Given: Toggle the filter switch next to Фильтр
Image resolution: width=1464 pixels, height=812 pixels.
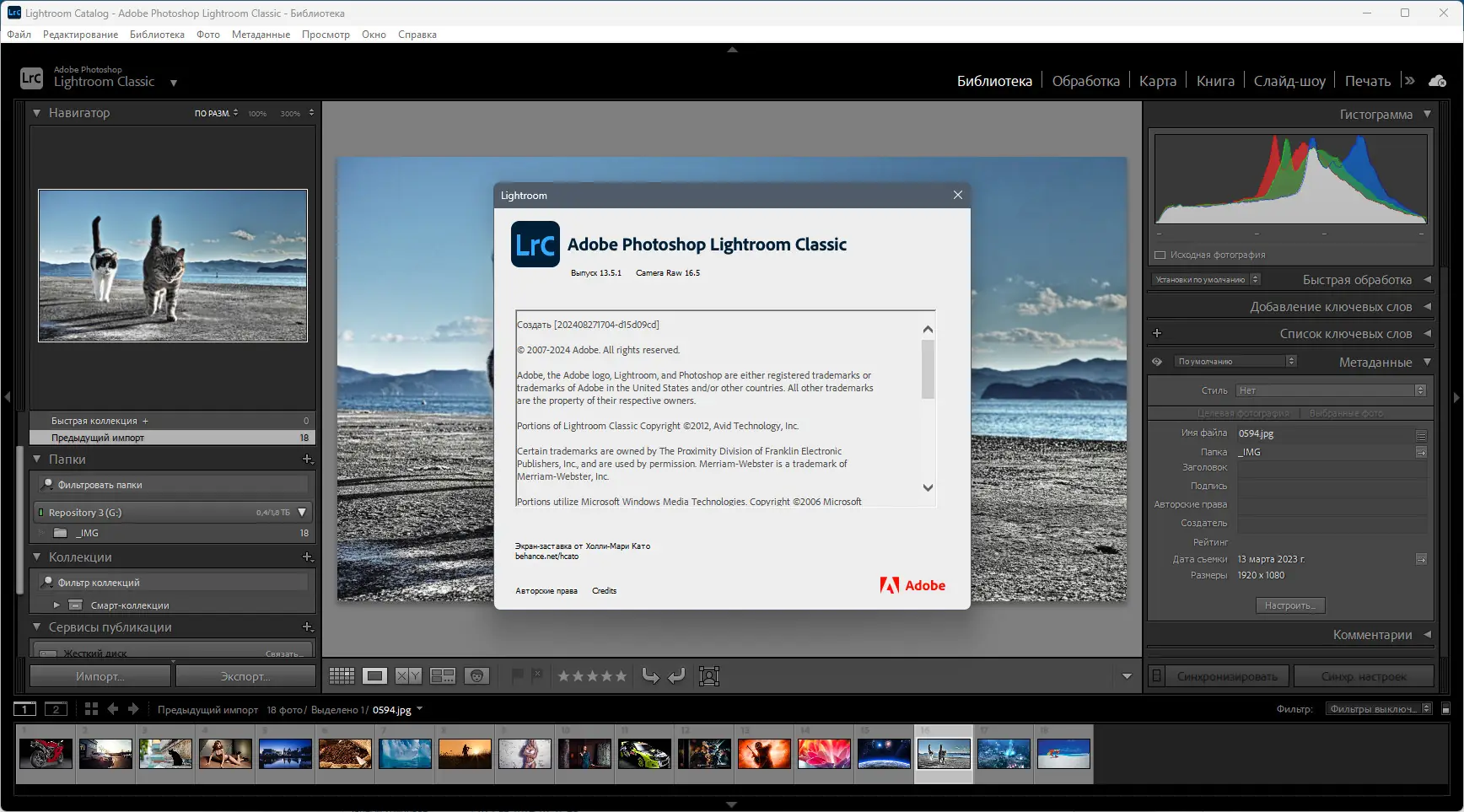Looking at the screenshot, I should point(1445,709).
